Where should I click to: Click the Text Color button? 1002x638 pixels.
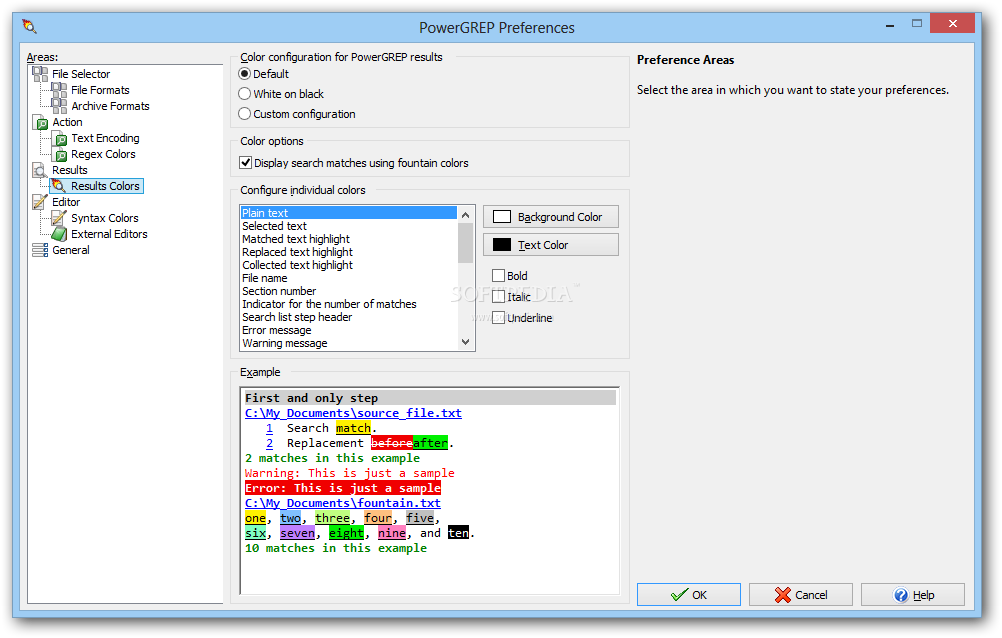click(551, 245)
